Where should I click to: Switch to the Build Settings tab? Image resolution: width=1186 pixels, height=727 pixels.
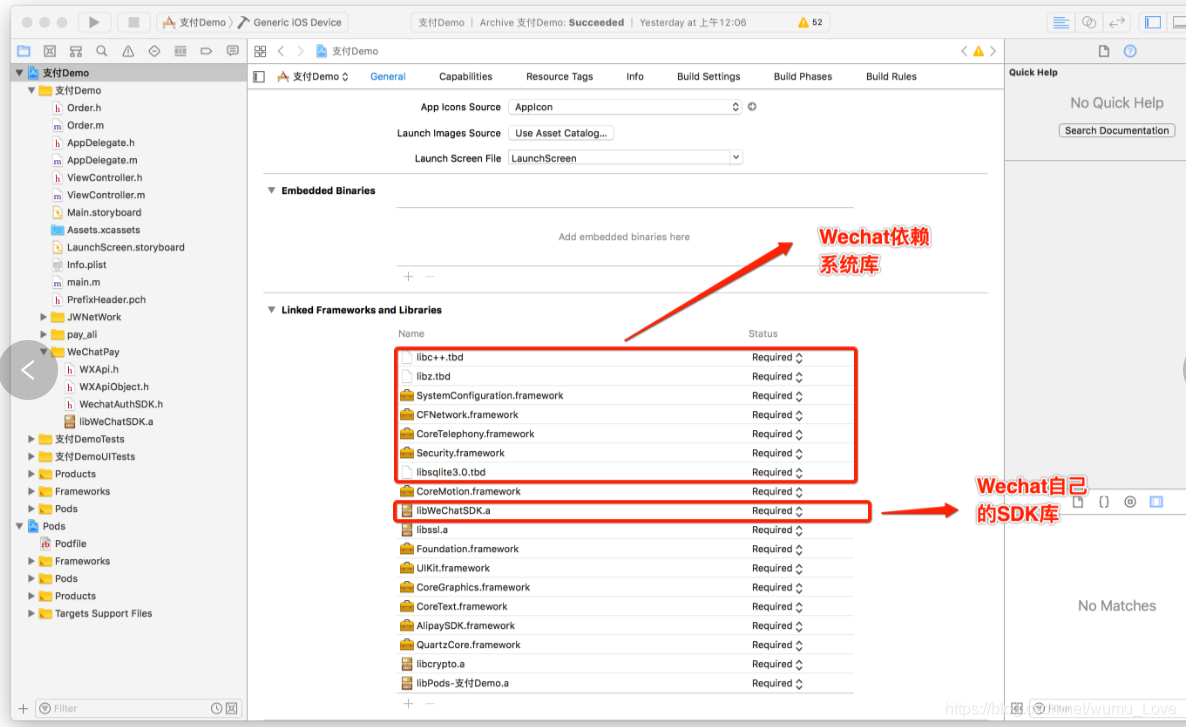coord(708,76)
